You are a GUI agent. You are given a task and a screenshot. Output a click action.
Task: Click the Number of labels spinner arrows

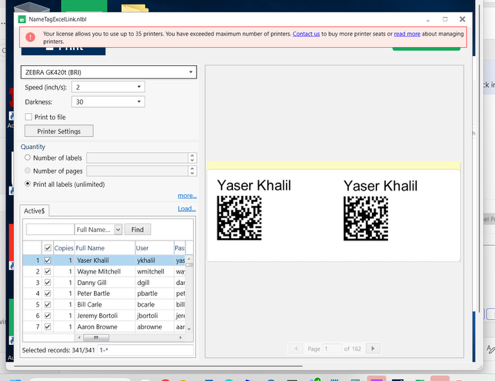192,158
